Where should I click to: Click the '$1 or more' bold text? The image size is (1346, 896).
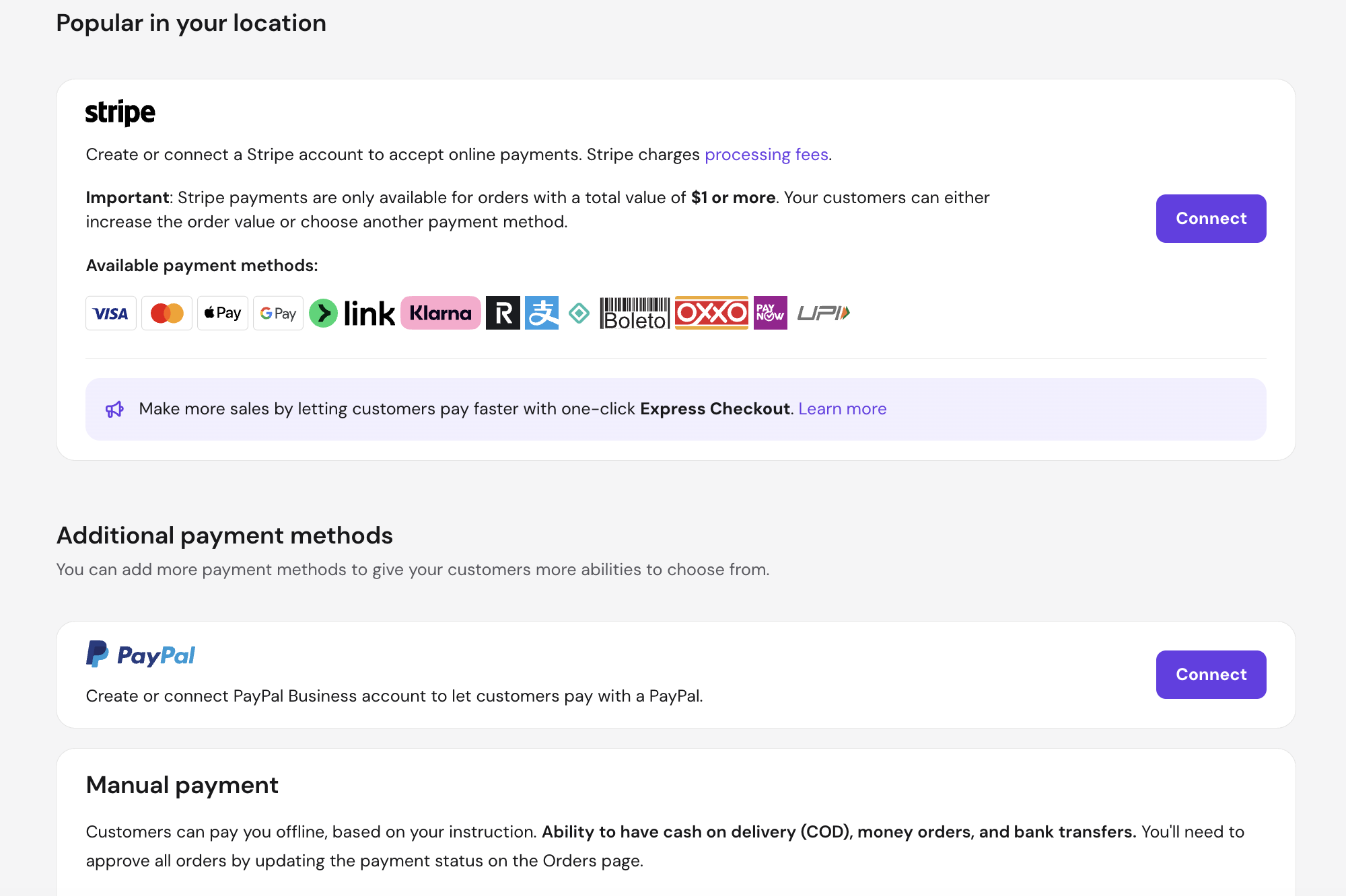[734, 198]
